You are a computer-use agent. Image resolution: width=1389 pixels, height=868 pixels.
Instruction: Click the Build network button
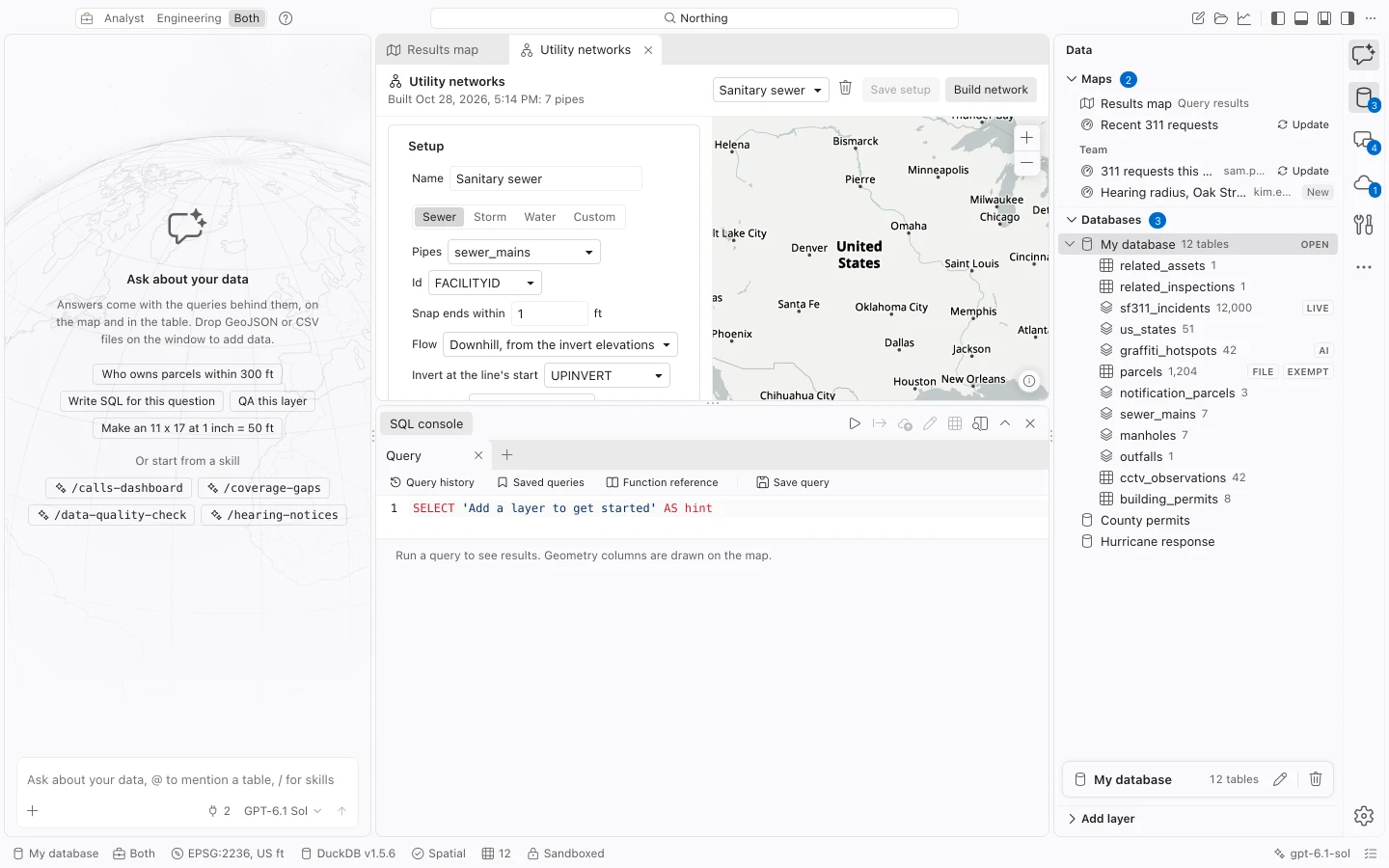click(x=991, y=90)
